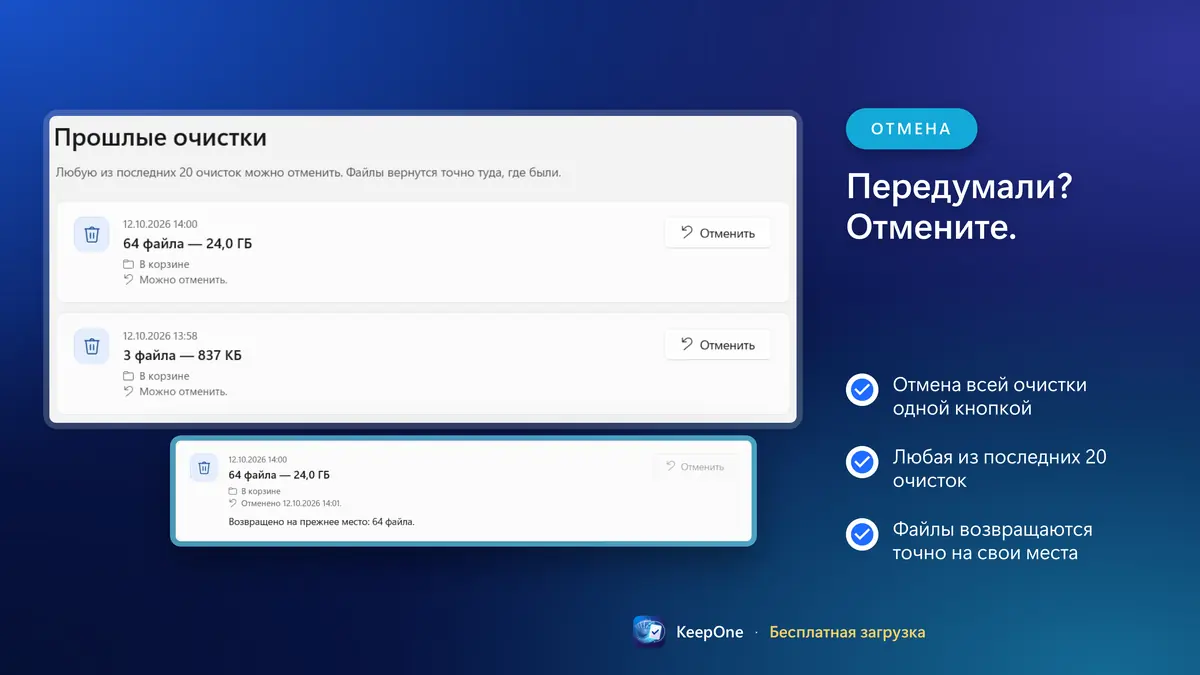Click trash icon in the inset card

point(204,467)
